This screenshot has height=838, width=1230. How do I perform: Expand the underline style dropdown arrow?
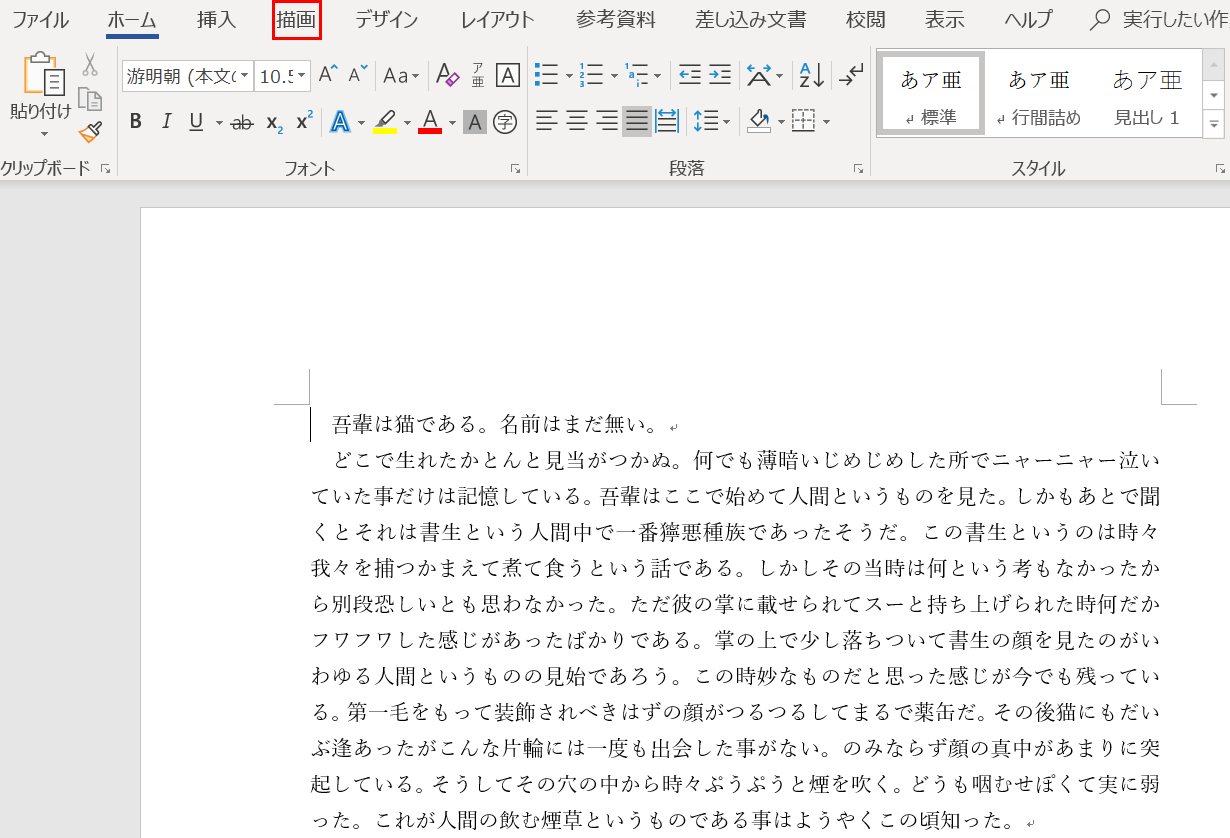(x=219, y=123)
